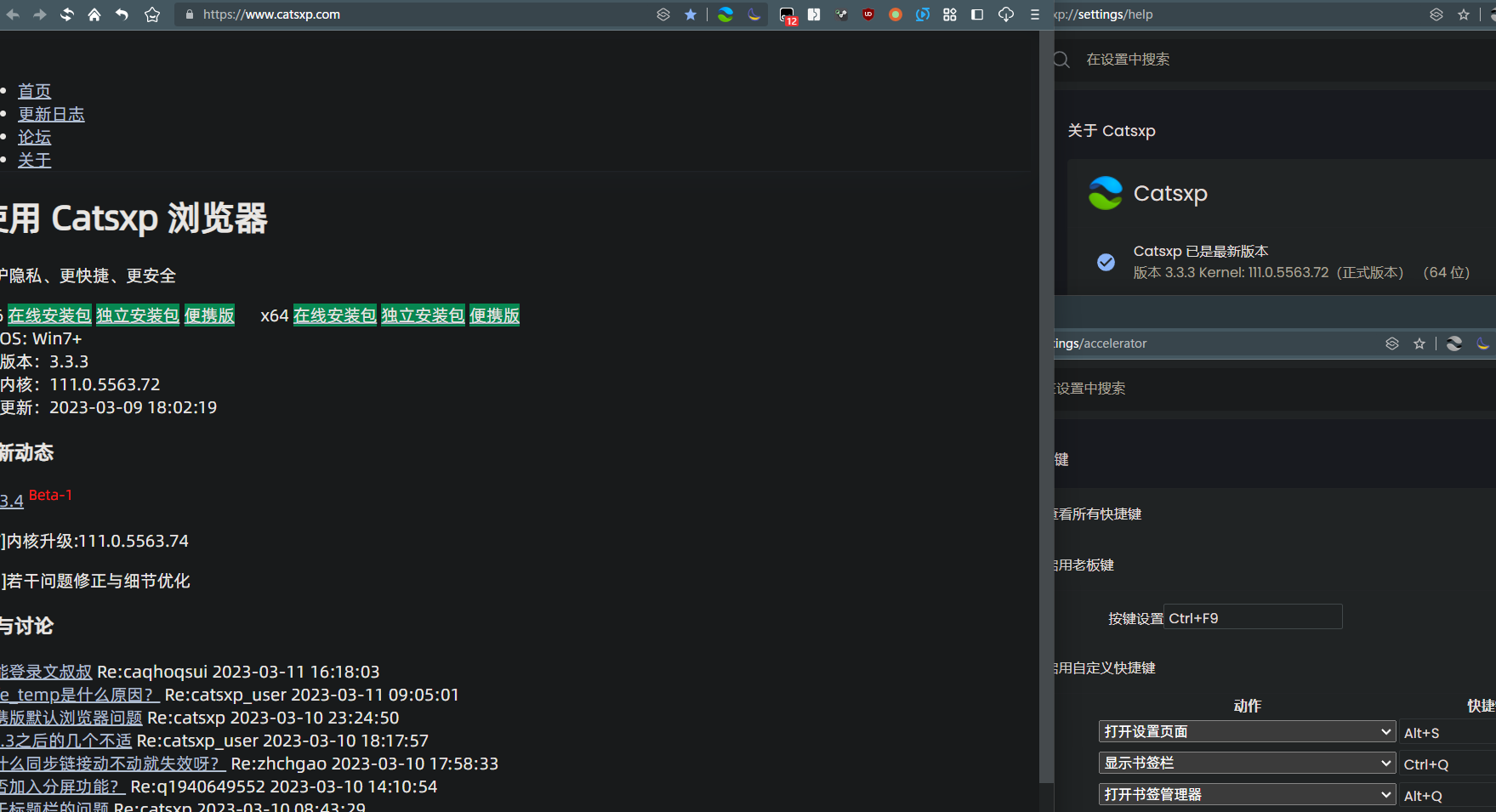Open the hamburger main menu of the browser
Image resolution: width=1496 pixels, height=812 pixels.
[x=1034, y=14]
